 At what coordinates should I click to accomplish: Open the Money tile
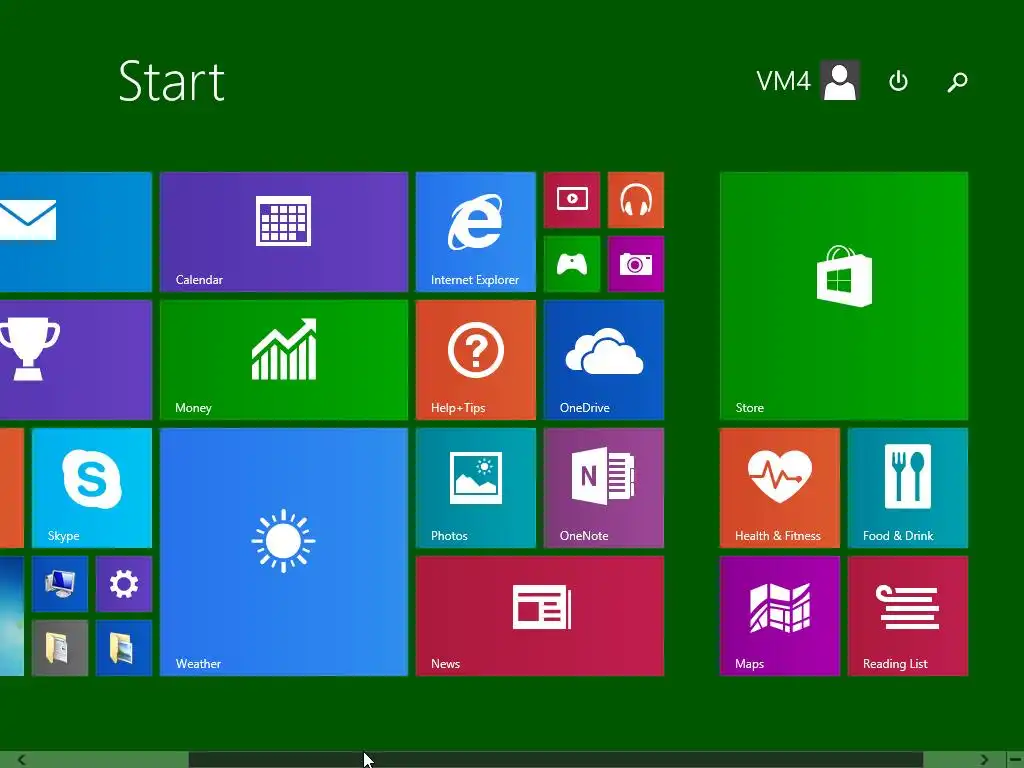pyautogui.click(x=284, y=360)
